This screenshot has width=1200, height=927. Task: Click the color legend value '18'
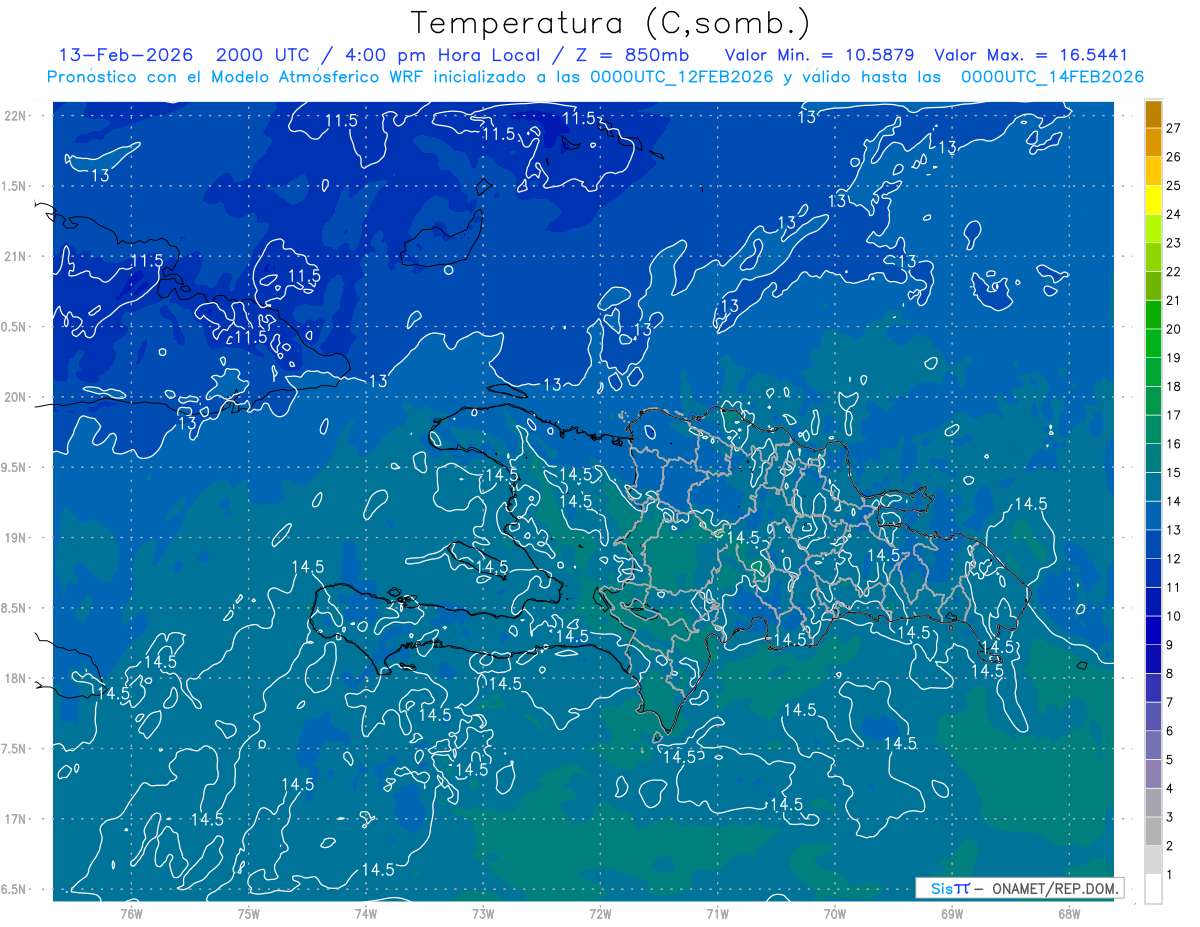pyautogui.click(x=1175, y=386)
